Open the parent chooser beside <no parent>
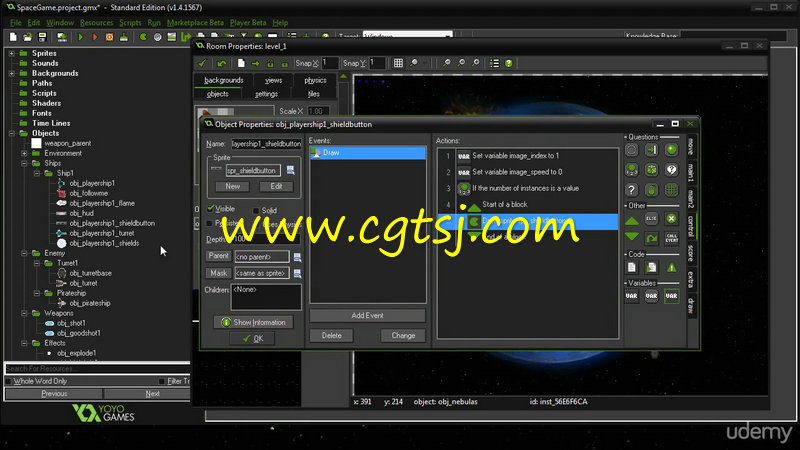Screen dimensions: 800x450 (x=297, y=257)
